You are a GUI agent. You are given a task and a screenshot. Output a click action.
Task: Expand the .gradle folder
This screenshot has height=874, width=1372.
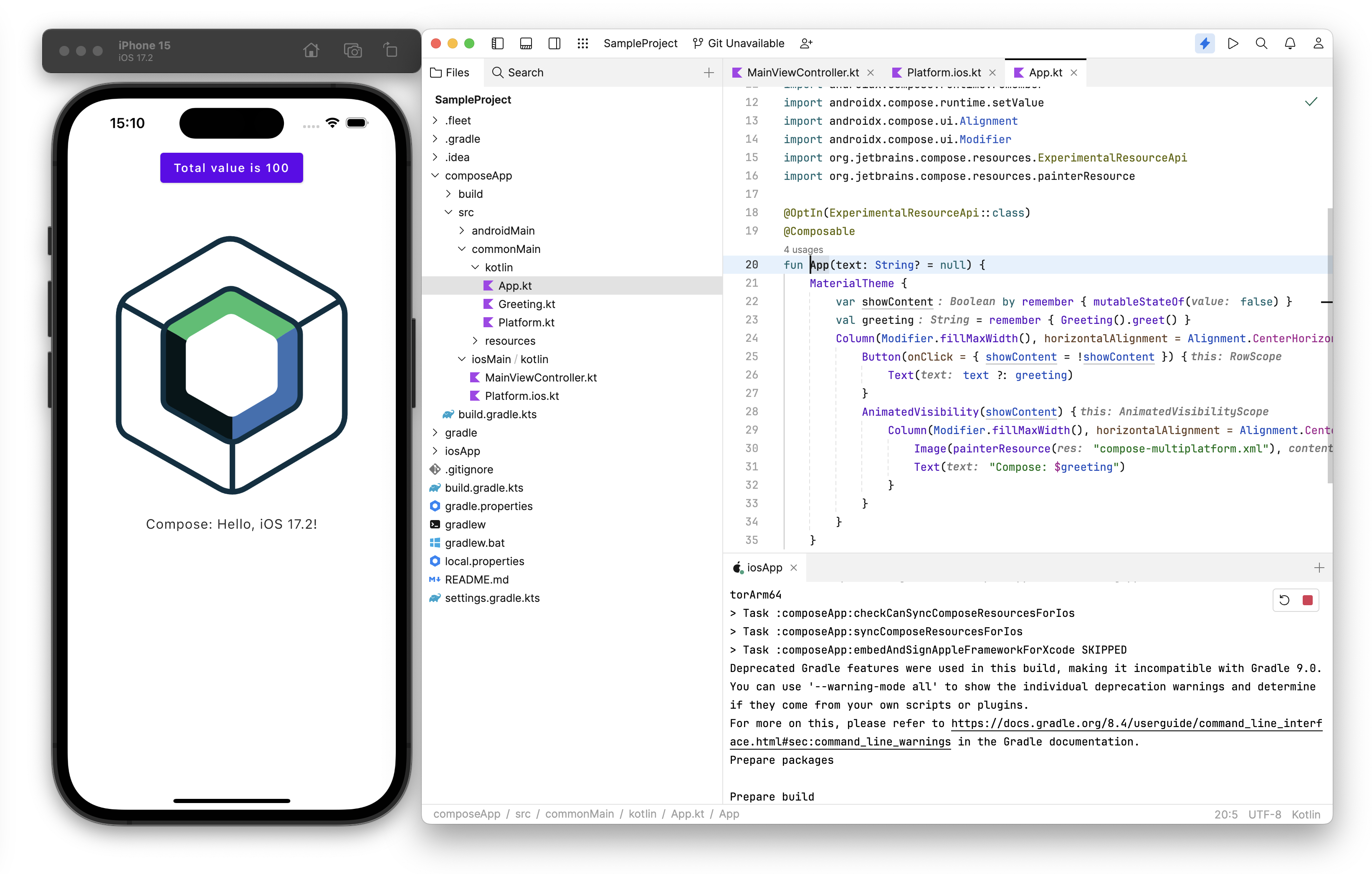tap(435, 139)
